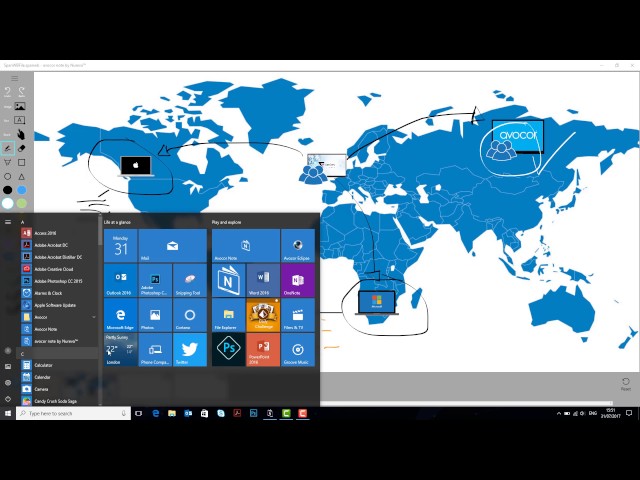Open the File Explorer tile

point(229,315)
